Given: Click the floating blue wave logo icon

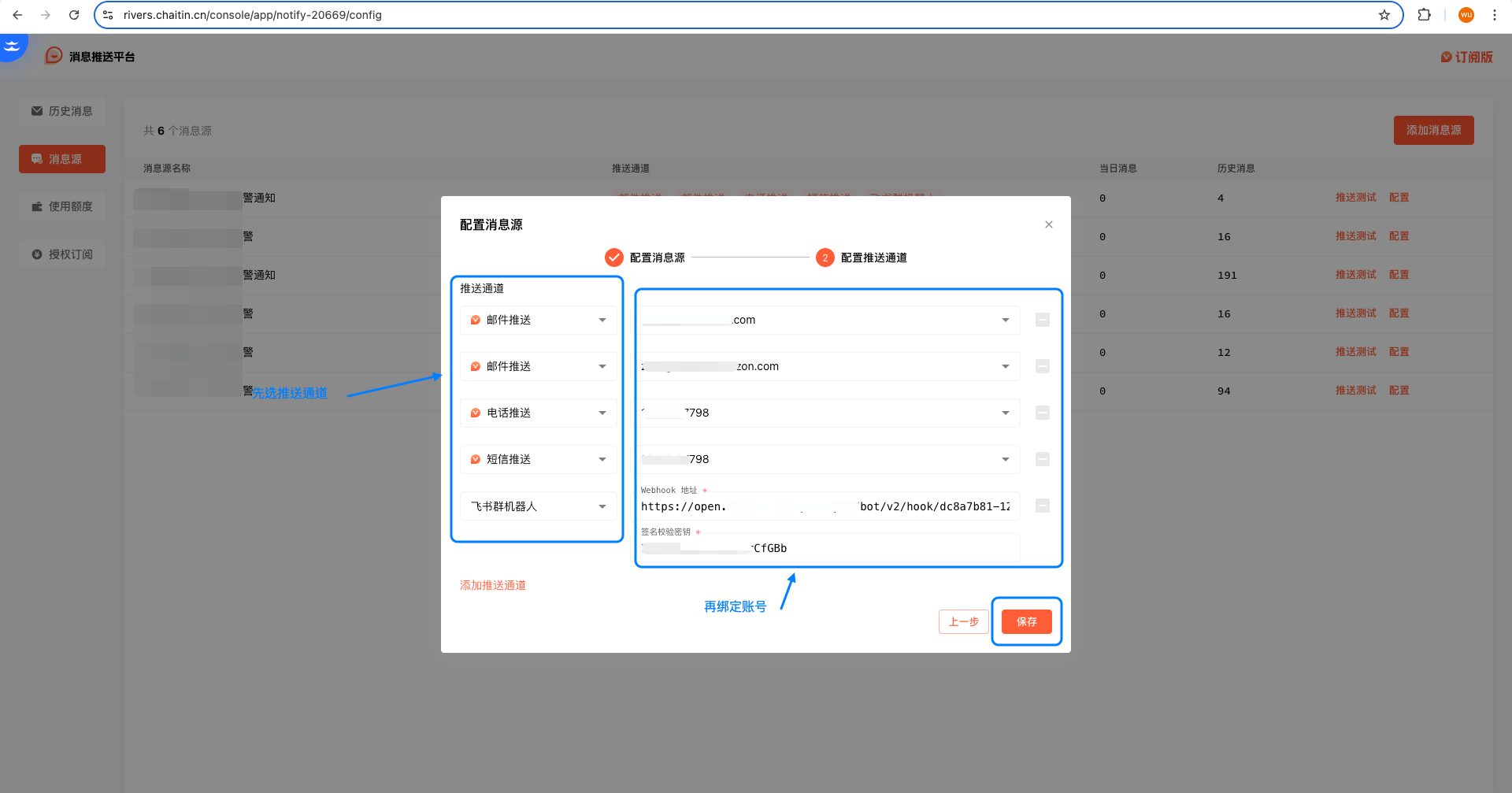Looking at the screenshot, I should point(13,46).
